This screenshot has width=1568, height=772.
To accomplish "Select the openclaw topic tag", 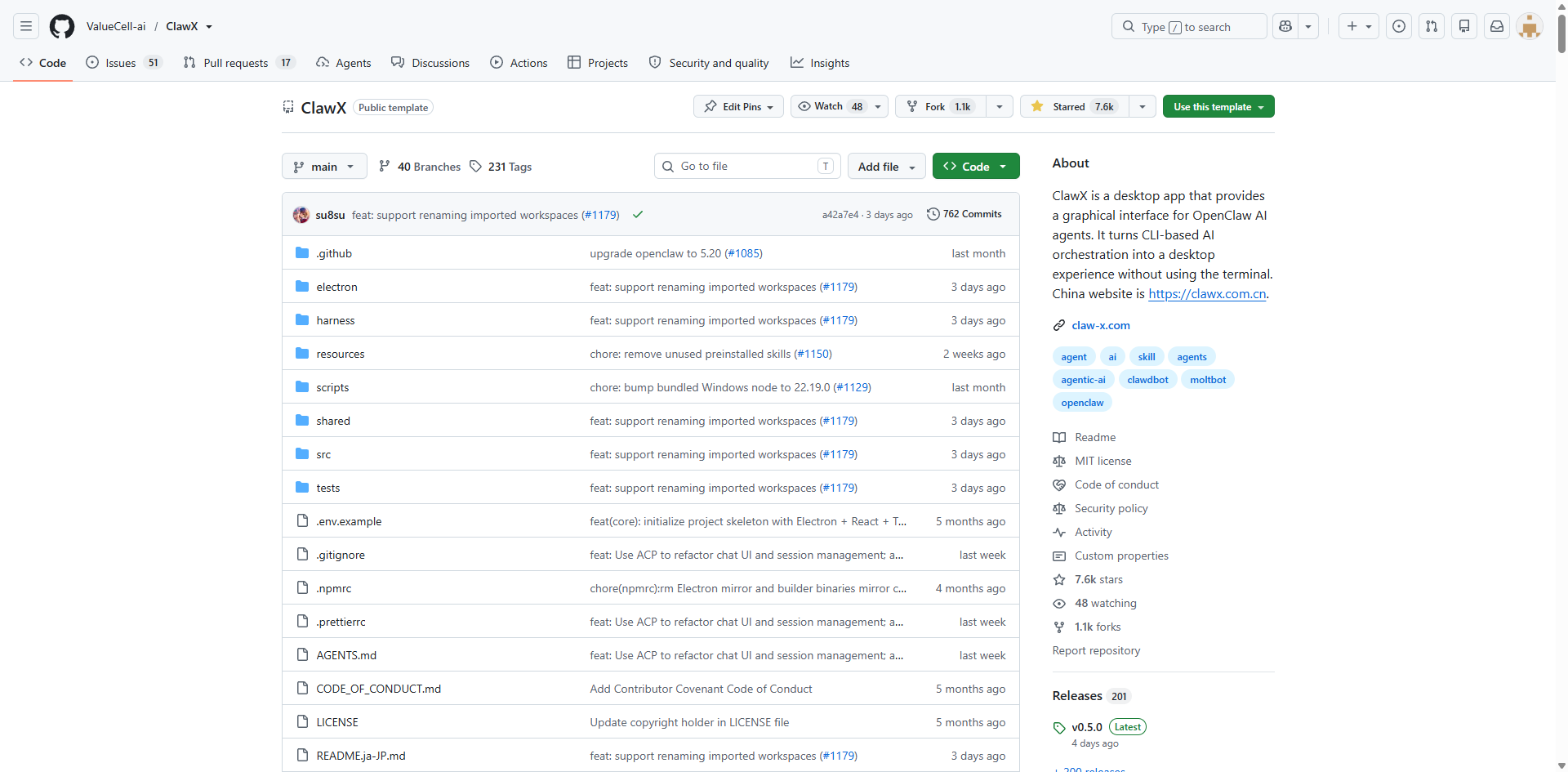I will point(1082,403).
